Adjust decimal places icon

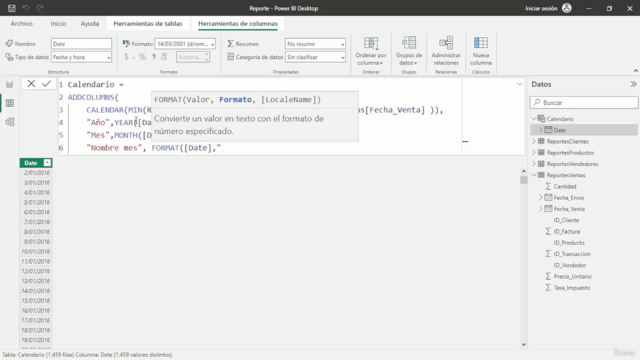click(x=164, y=57)
